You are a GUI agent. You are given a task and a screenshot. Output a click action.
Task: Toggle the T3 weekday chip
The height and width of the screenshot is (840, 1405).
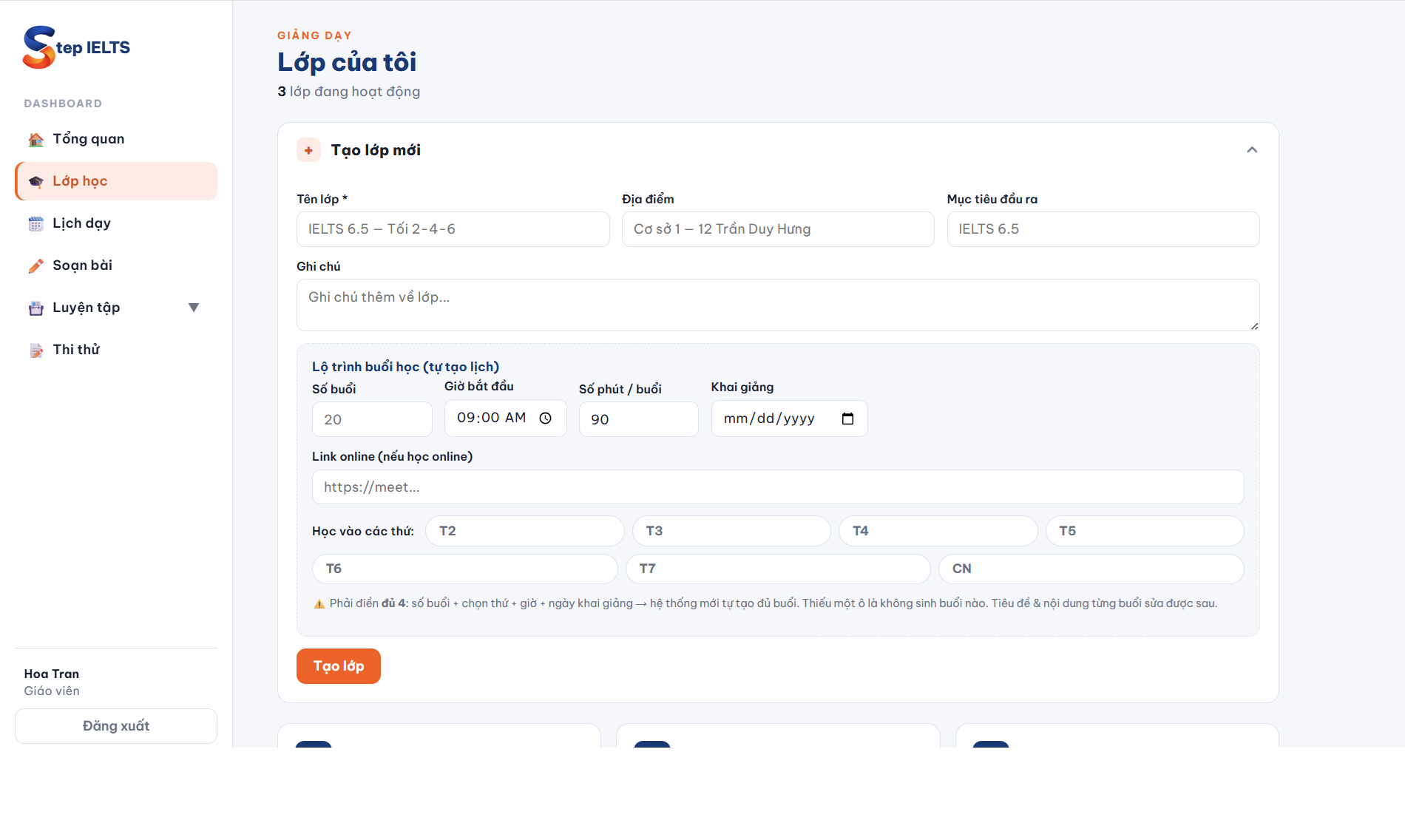point(731,531)
